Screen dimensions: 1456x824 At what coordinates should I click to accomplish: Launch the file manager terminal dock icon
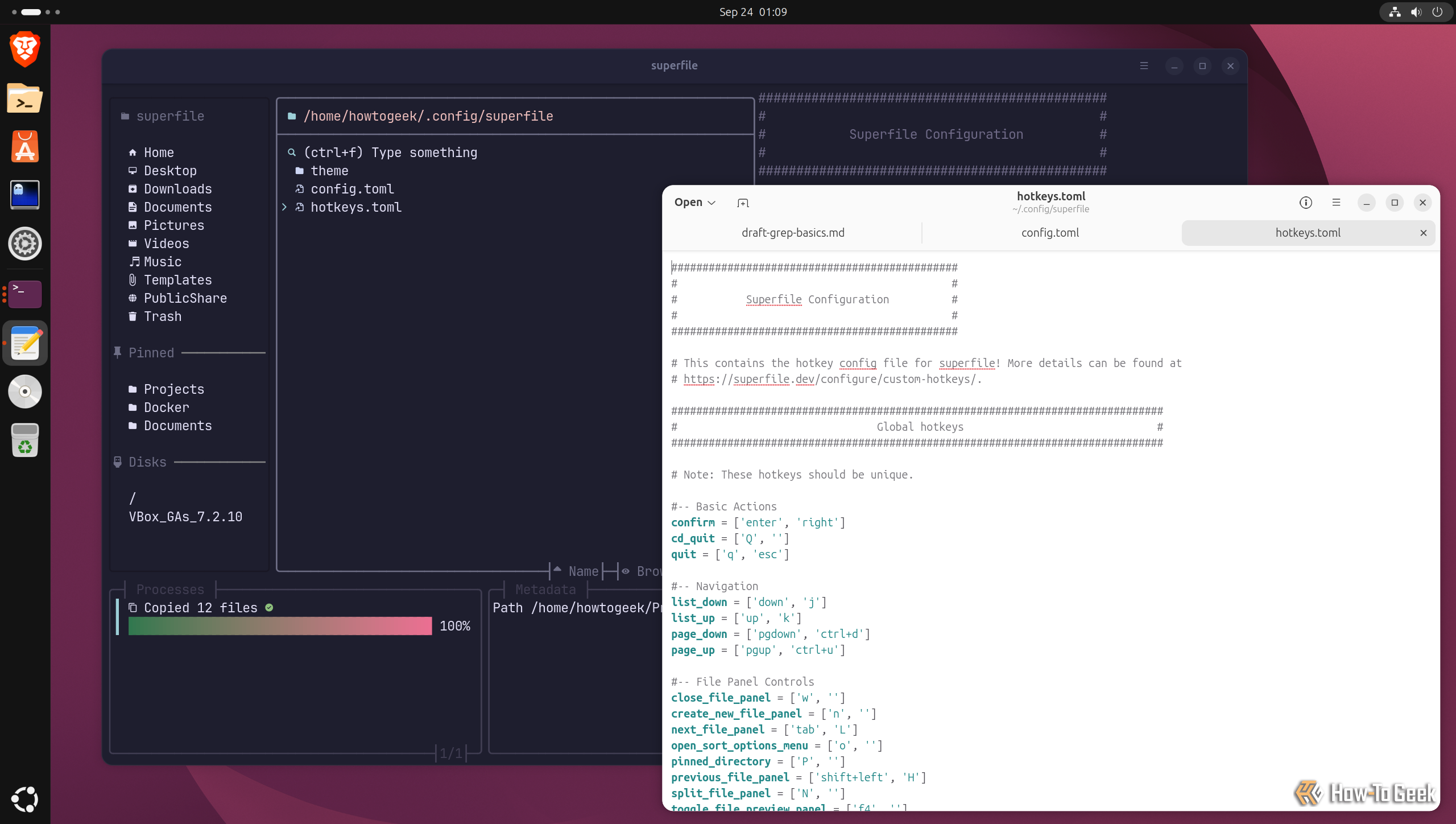tap(25, 98)
